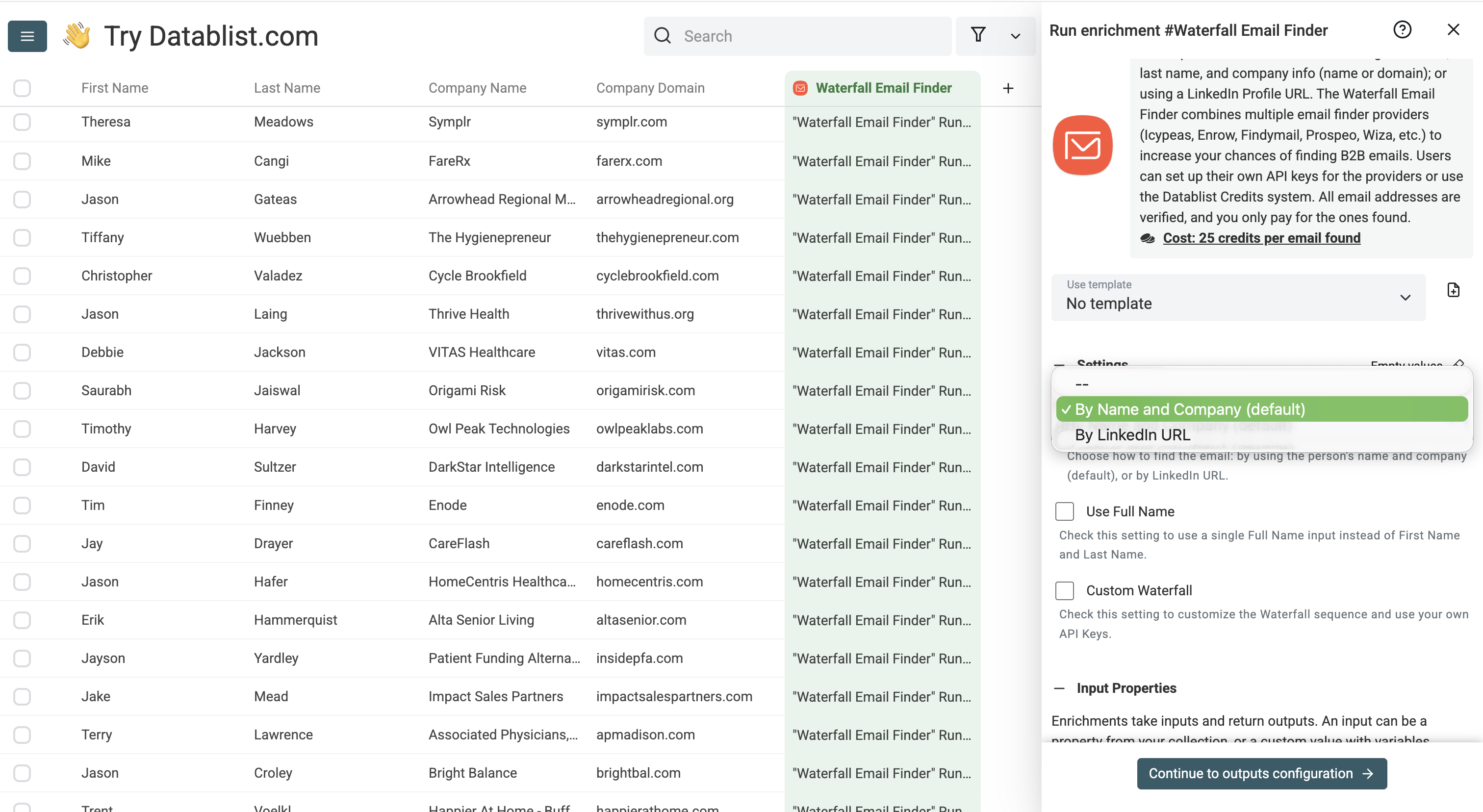The width and height of the screenshot is (1483, 812).
Task: Focus the Search input field
Action: coord(797,36)
